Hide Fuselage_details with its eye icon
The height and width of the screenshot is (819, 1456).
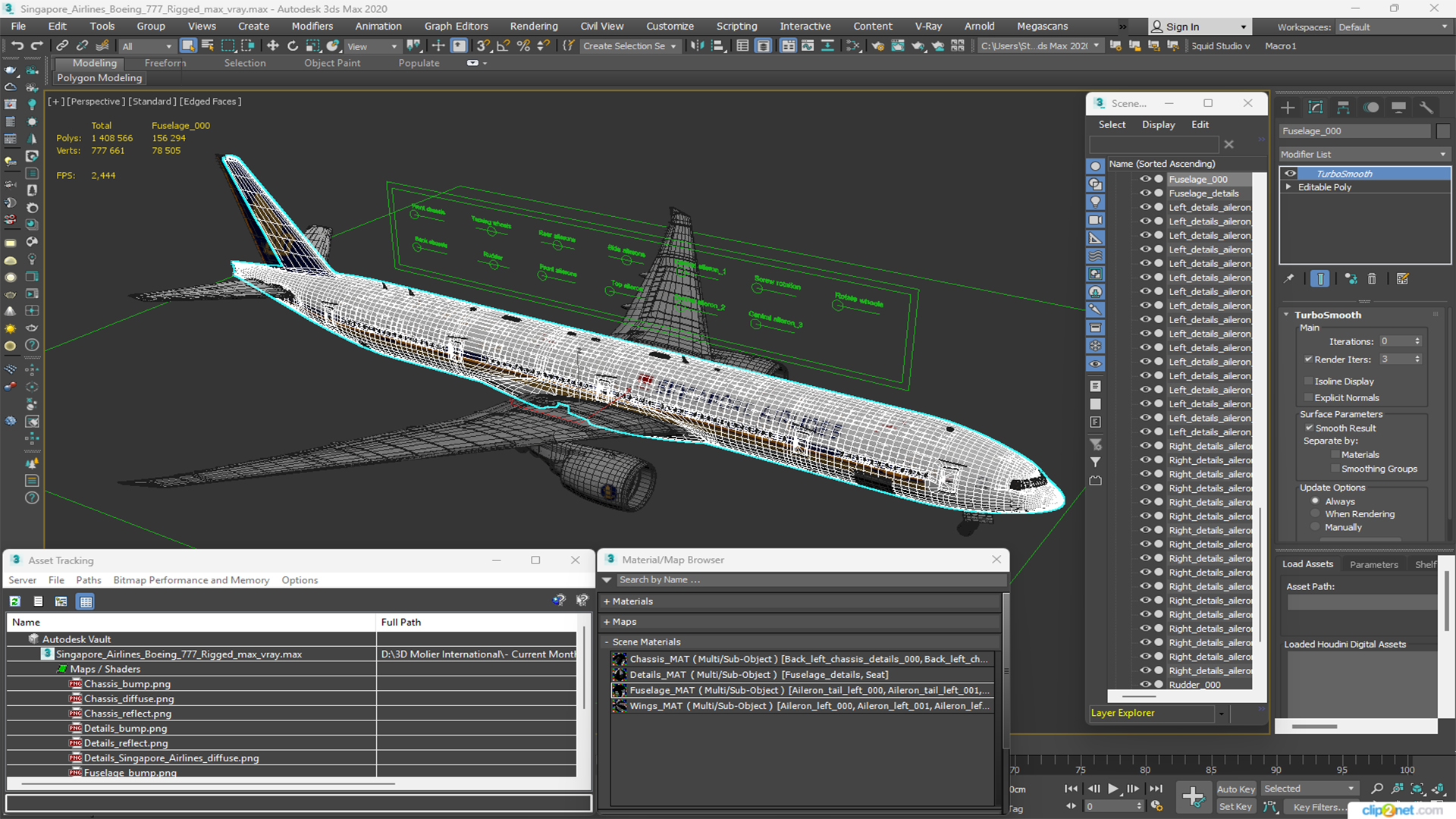(1145, 193)
